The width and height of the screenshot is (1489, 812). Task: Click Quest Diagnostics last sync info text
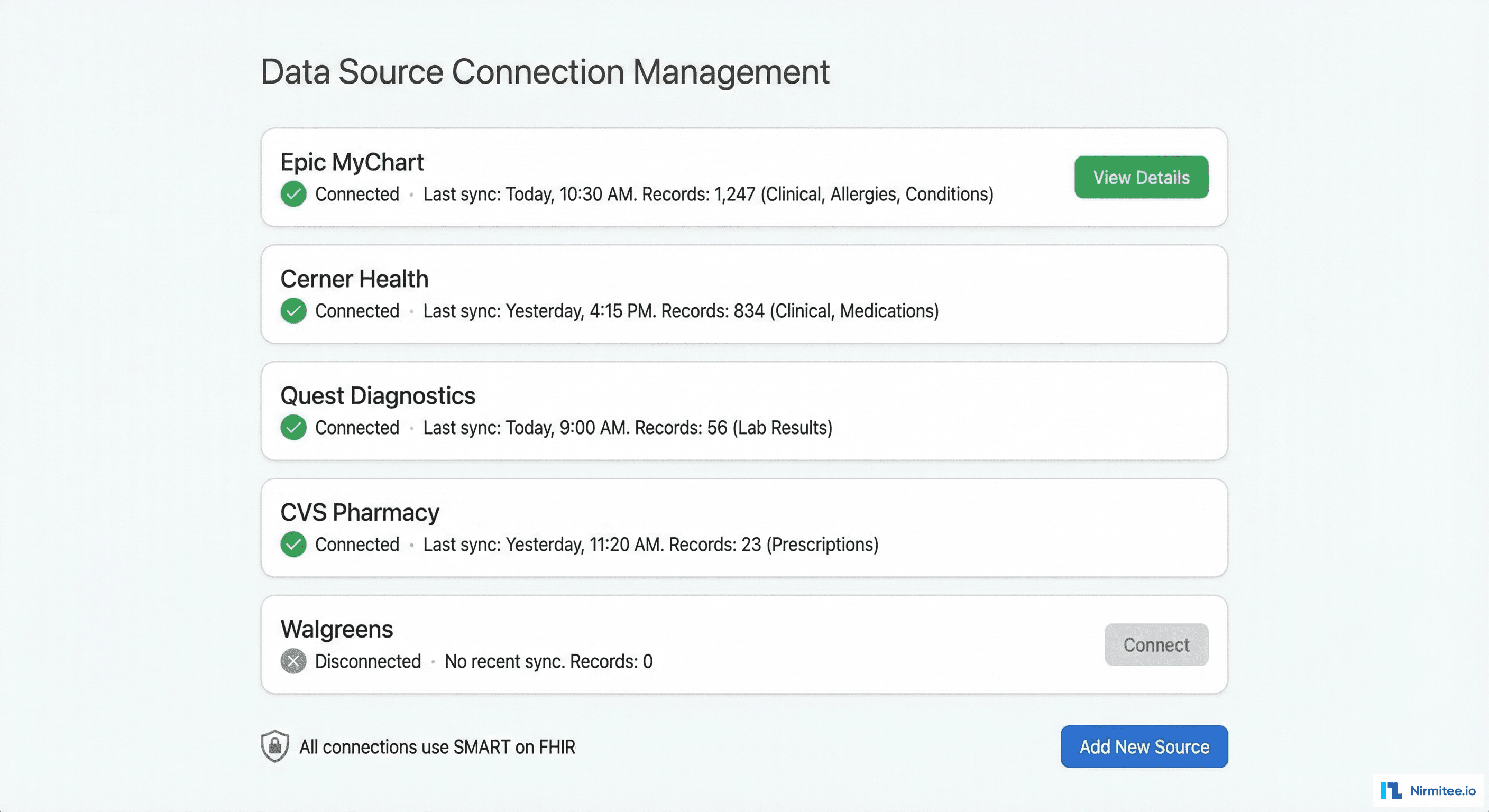coord(627,428)
